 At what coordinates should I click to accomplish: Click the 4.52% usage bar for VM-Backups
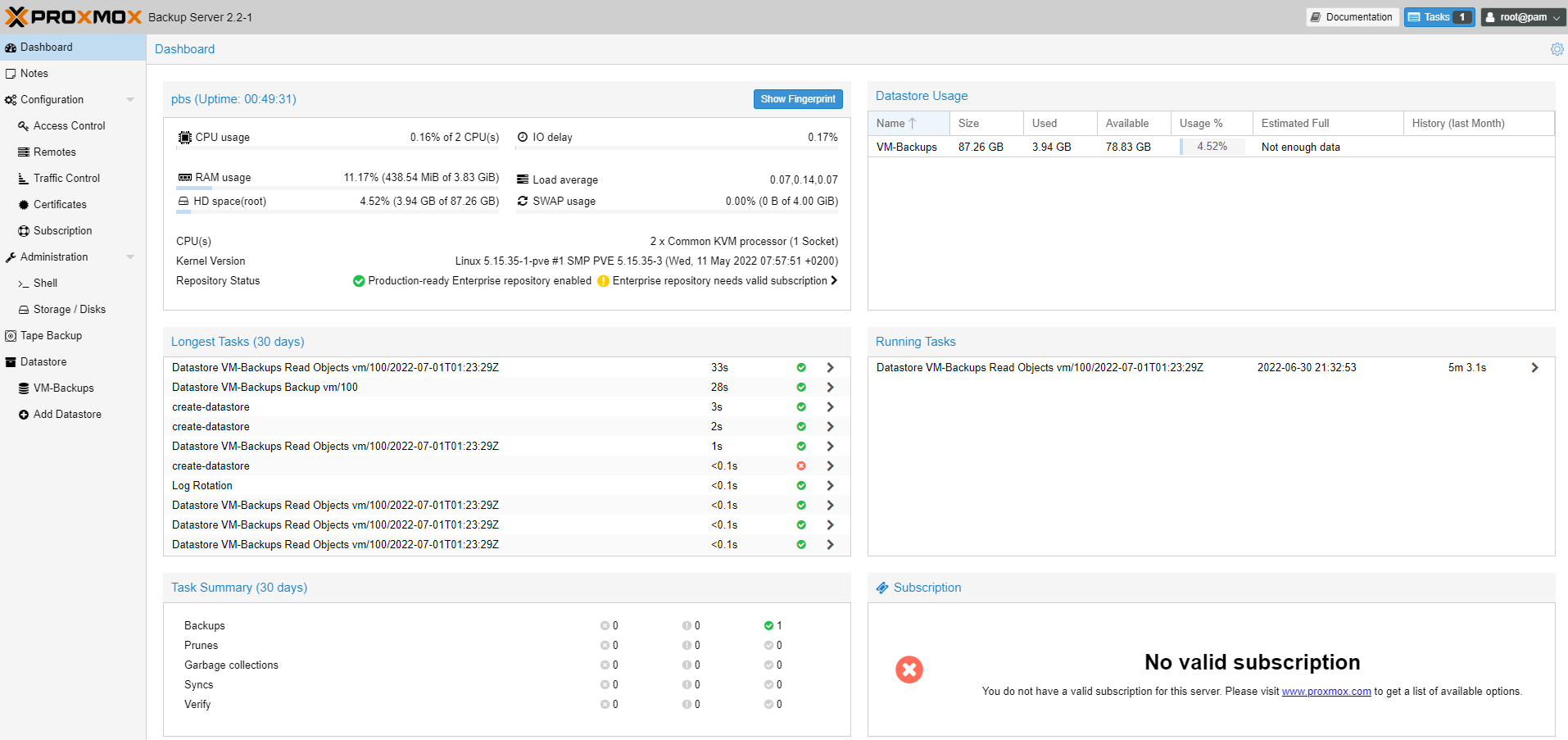(x=1211, y=146)
